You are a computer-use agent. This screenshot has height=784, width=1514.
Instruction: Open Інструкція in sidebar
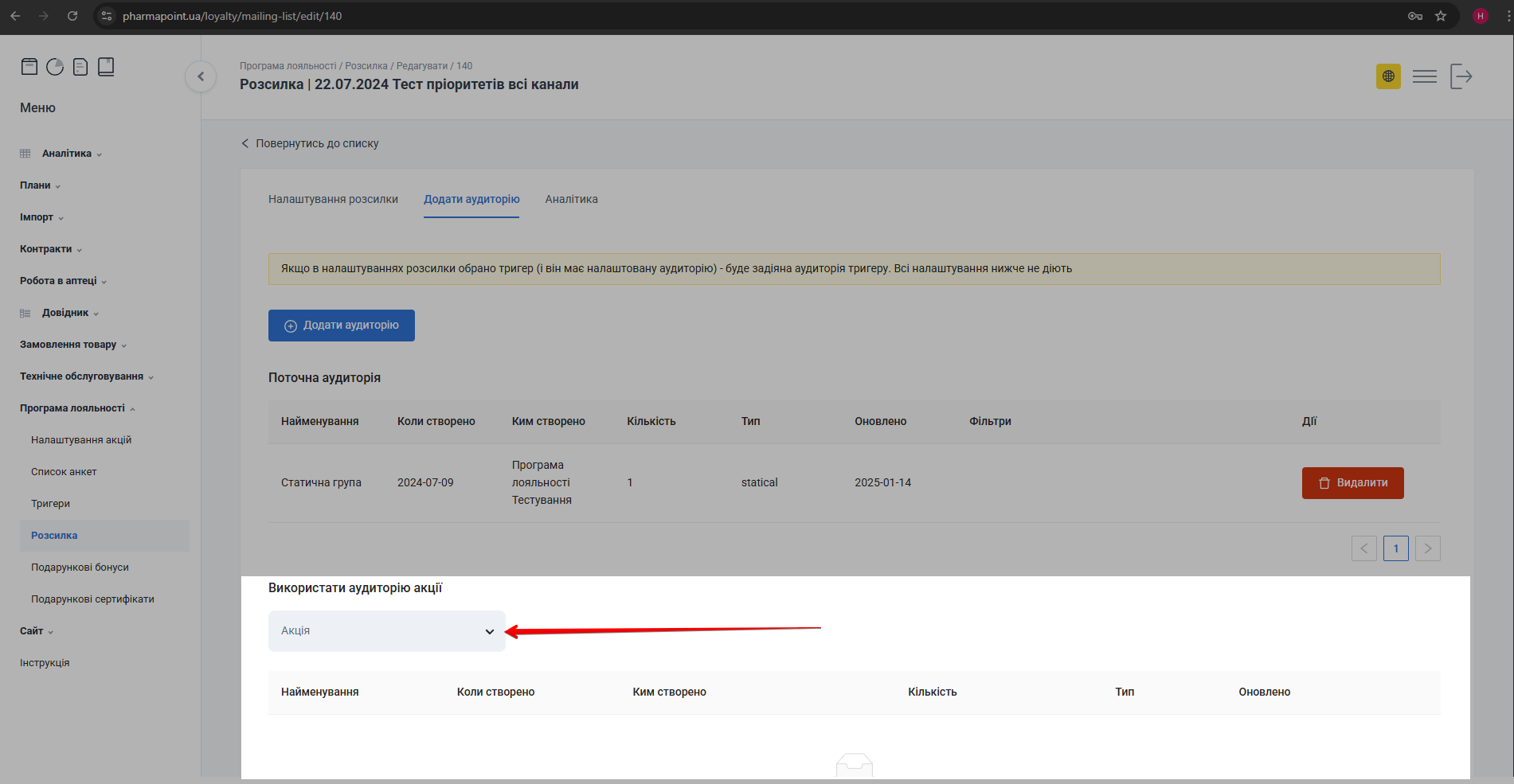[x=45, y=663]
